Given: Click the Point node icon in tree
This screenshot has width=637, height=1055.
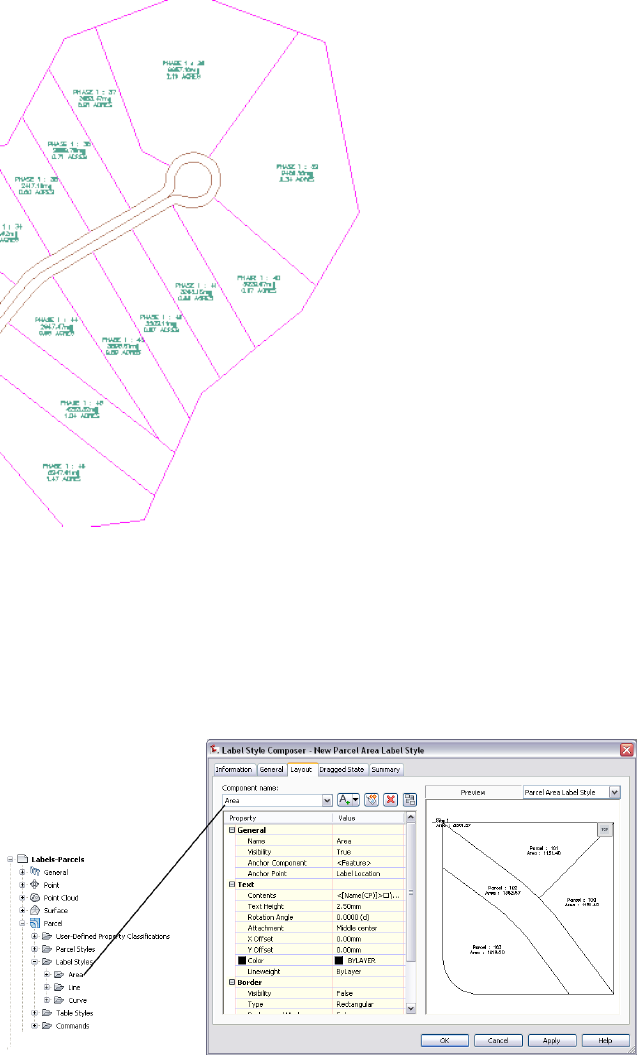Looking at the screenshot, I should click(36, 885).
